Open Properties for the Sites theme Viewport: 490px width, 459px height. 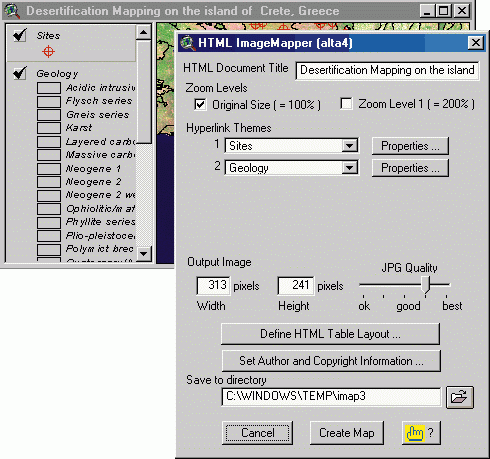tap(410, 146)
